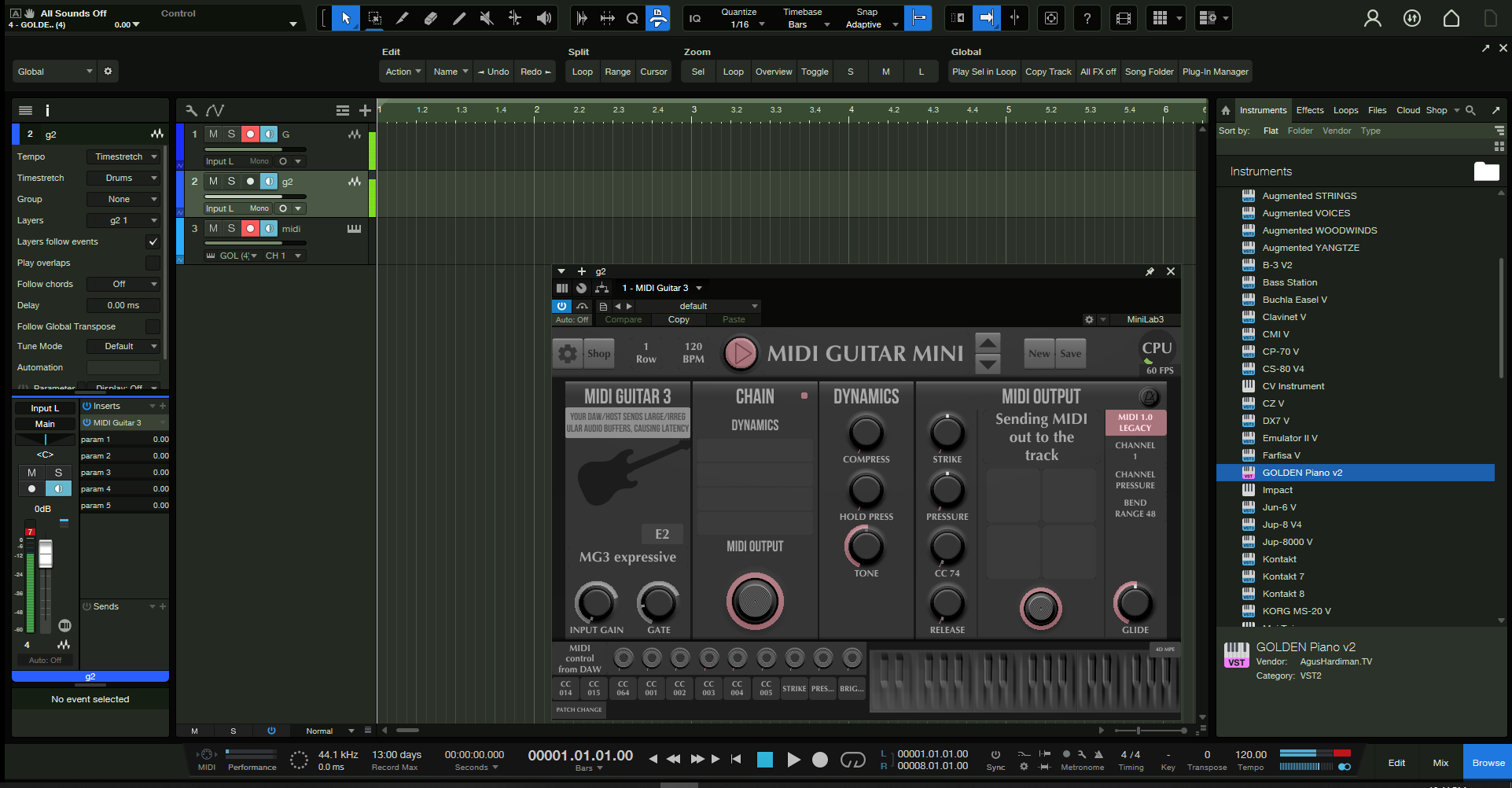Select the Mute tool in toolbar
The width and height of the screenshot is (1512, 788).
click(487, 18)
